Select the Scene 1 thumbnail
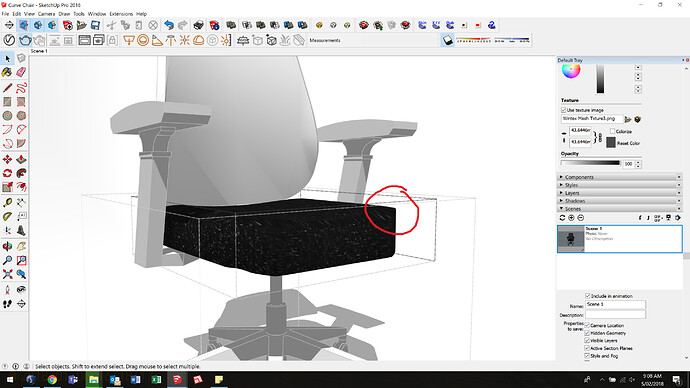 (571, 238)
